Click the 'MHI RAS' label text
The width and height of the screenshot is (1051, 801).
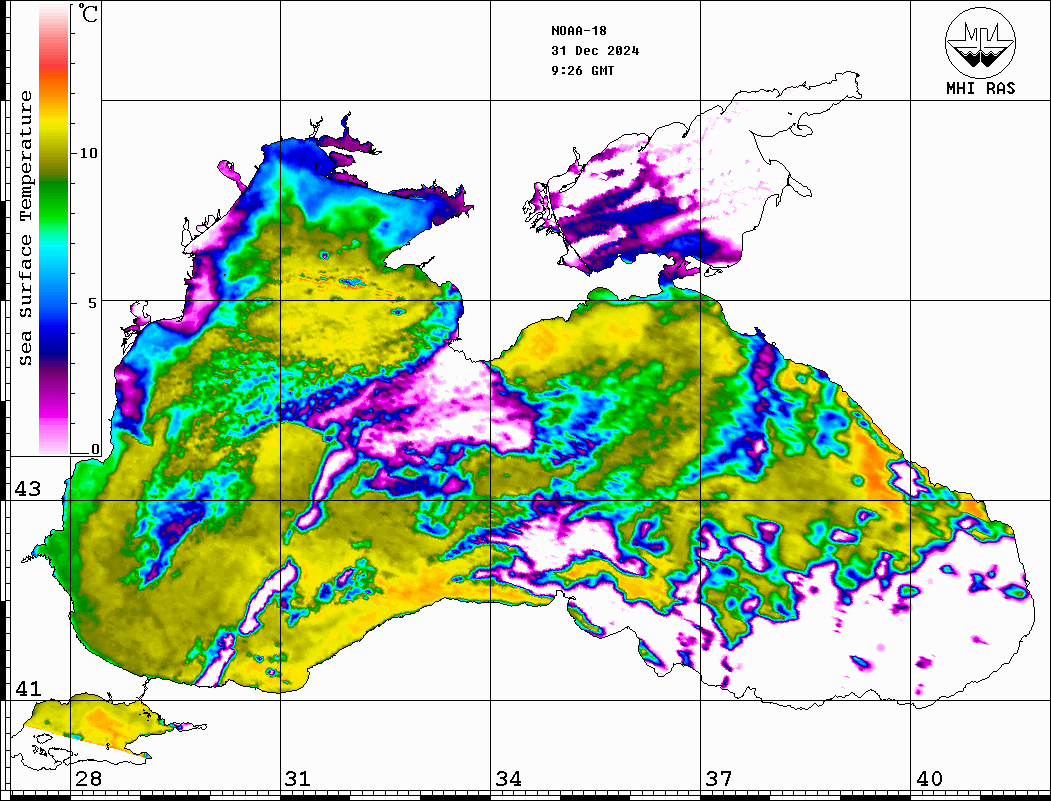tap(980, 88)
